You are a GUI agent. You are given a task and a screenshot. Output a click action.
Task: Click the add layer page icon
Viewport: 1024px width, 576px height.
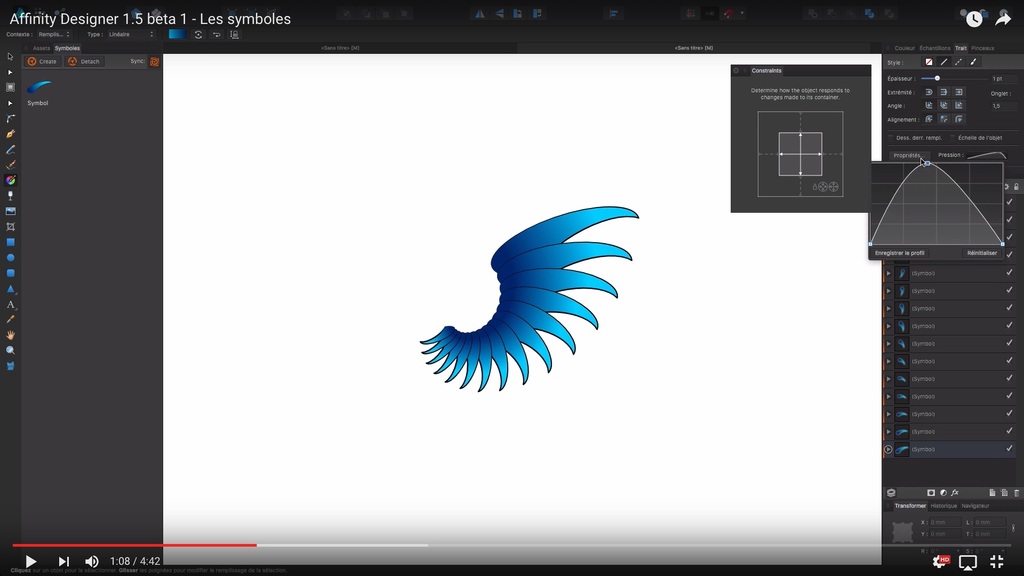tap(992, 493)
